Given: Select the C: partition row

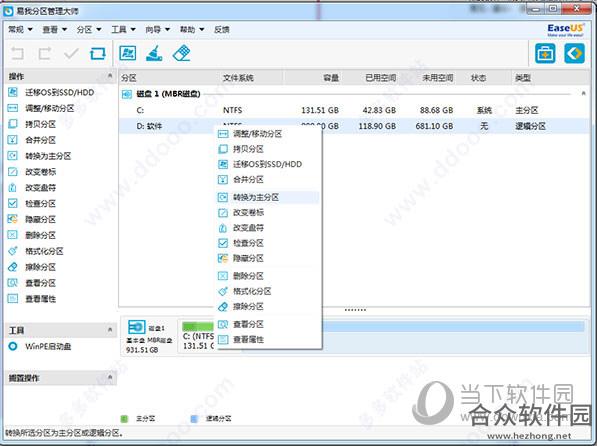Looking at the screenshot, I should point(354,110).
